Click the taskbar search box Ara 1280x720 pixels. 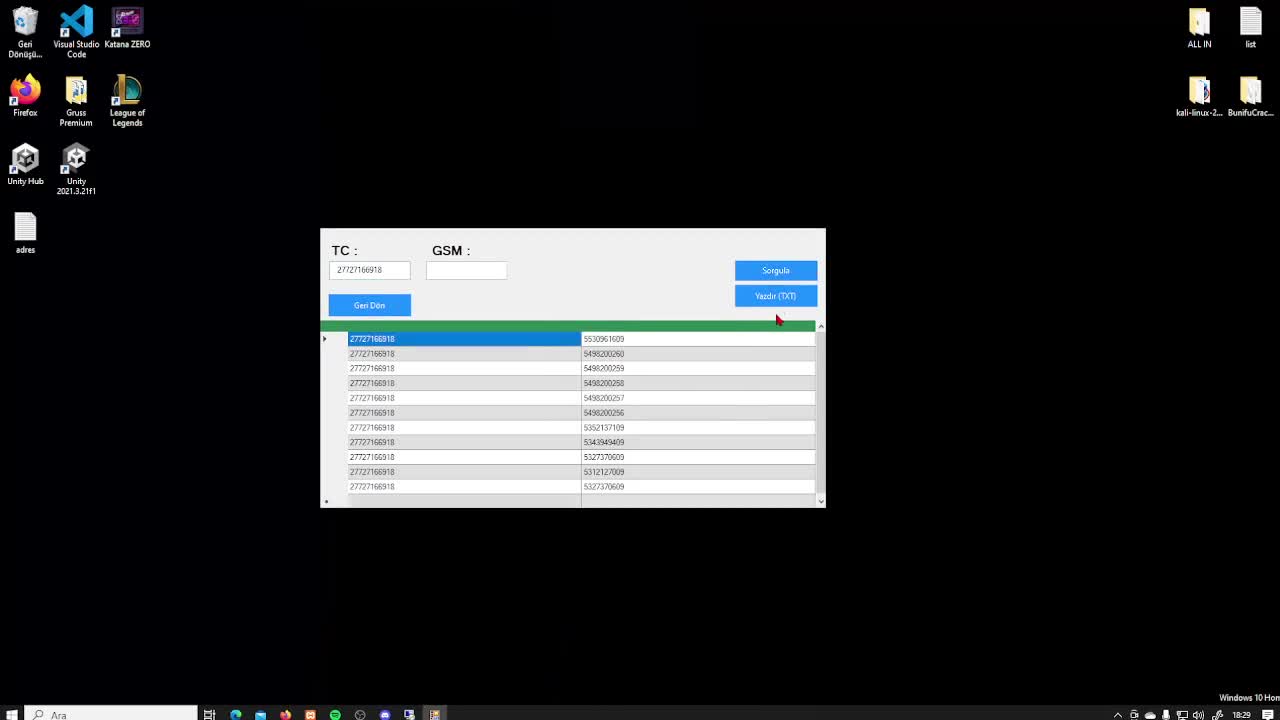click(x=111, y=714)
